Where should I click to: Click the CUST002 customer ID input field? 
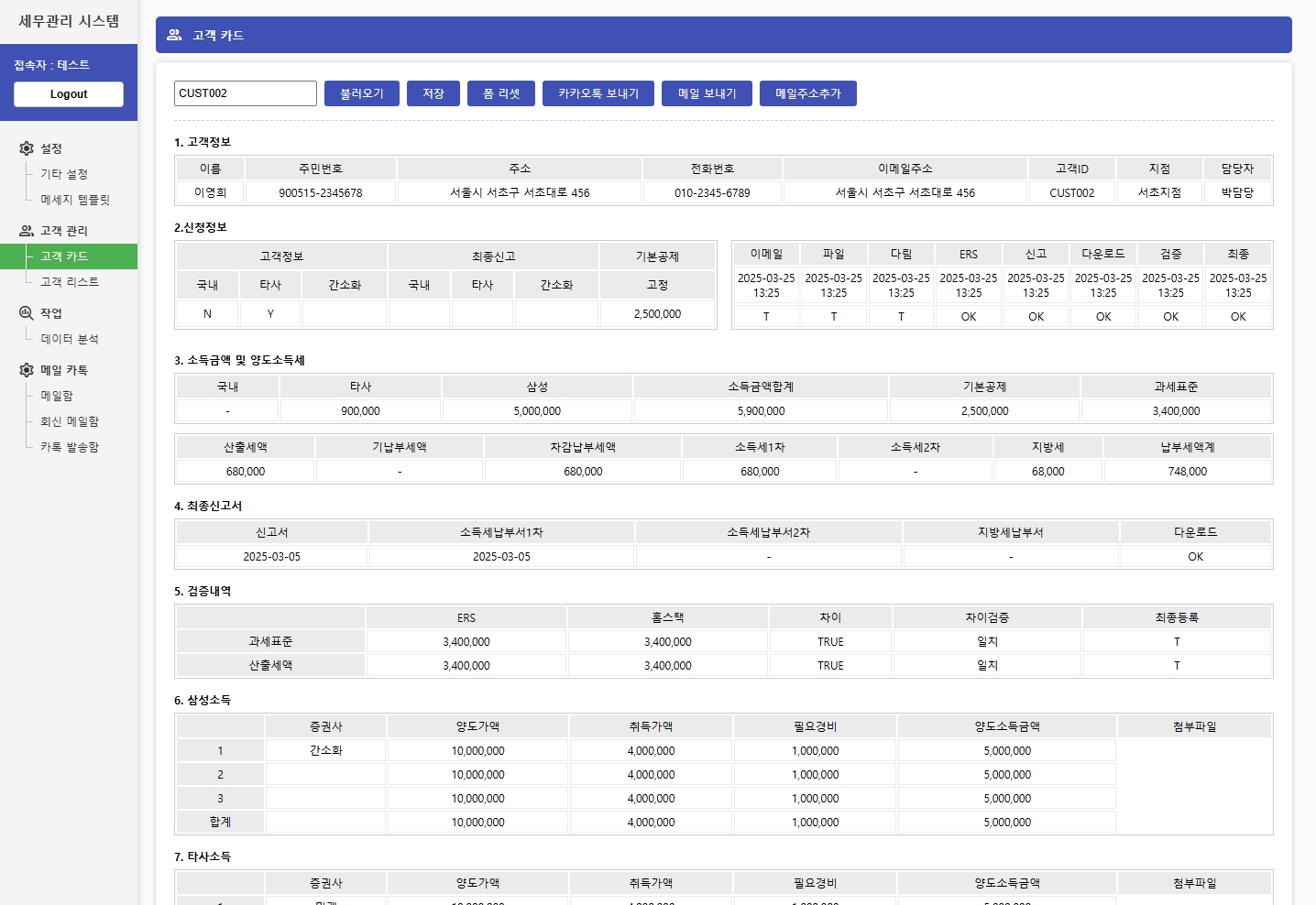[x=245, y=93]
